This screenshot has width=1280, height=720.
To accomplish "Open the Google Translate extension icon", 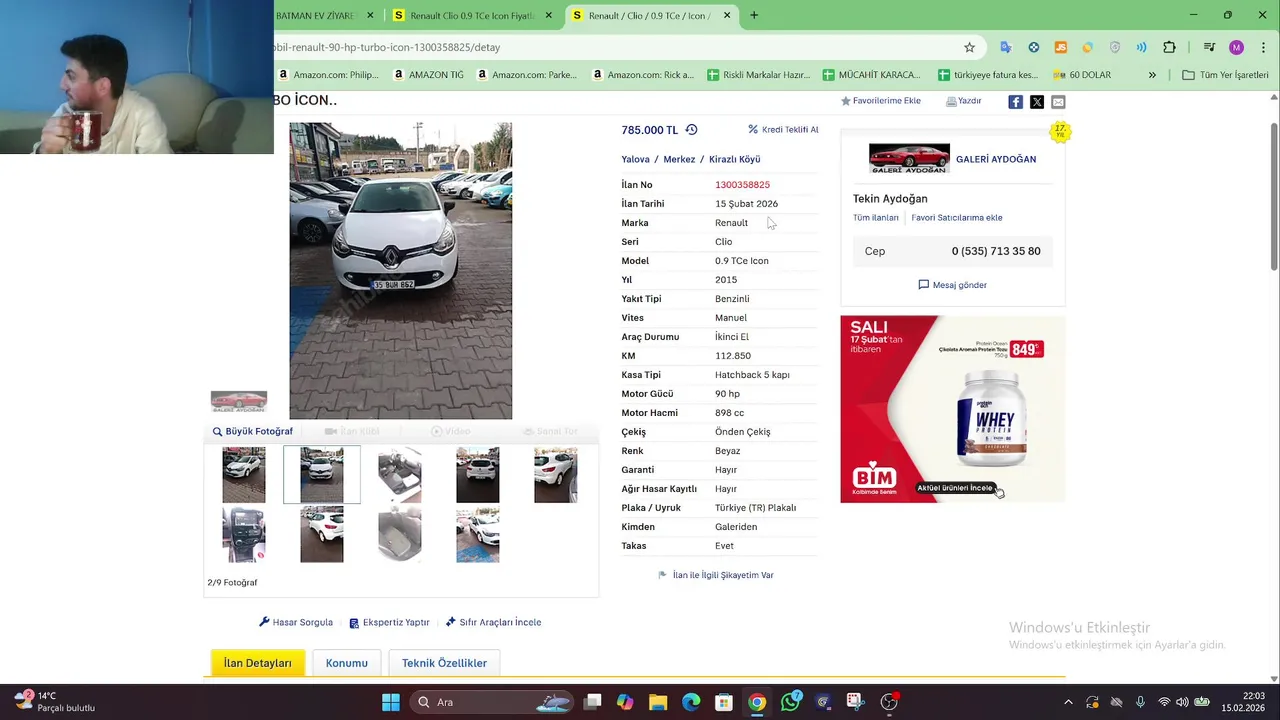I will [1006, 47].
